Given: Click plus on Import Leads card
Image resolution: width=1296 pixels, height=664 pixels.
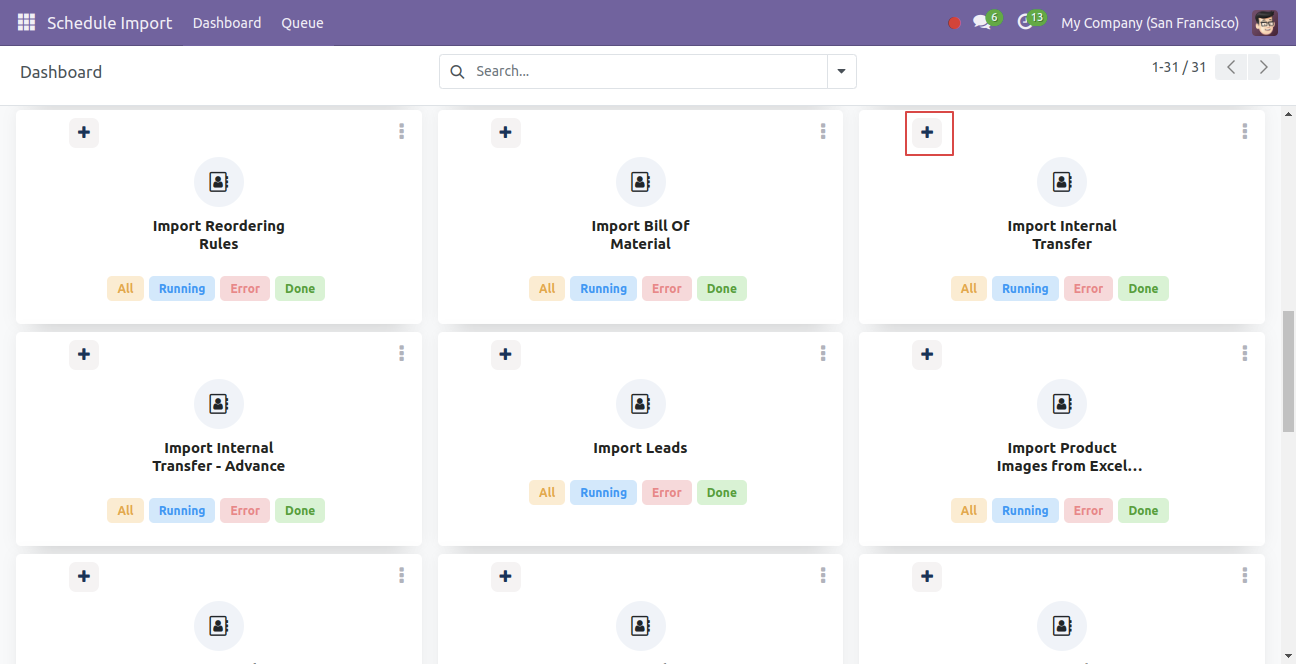Looking at the screenshot, I should coord(506,354).
